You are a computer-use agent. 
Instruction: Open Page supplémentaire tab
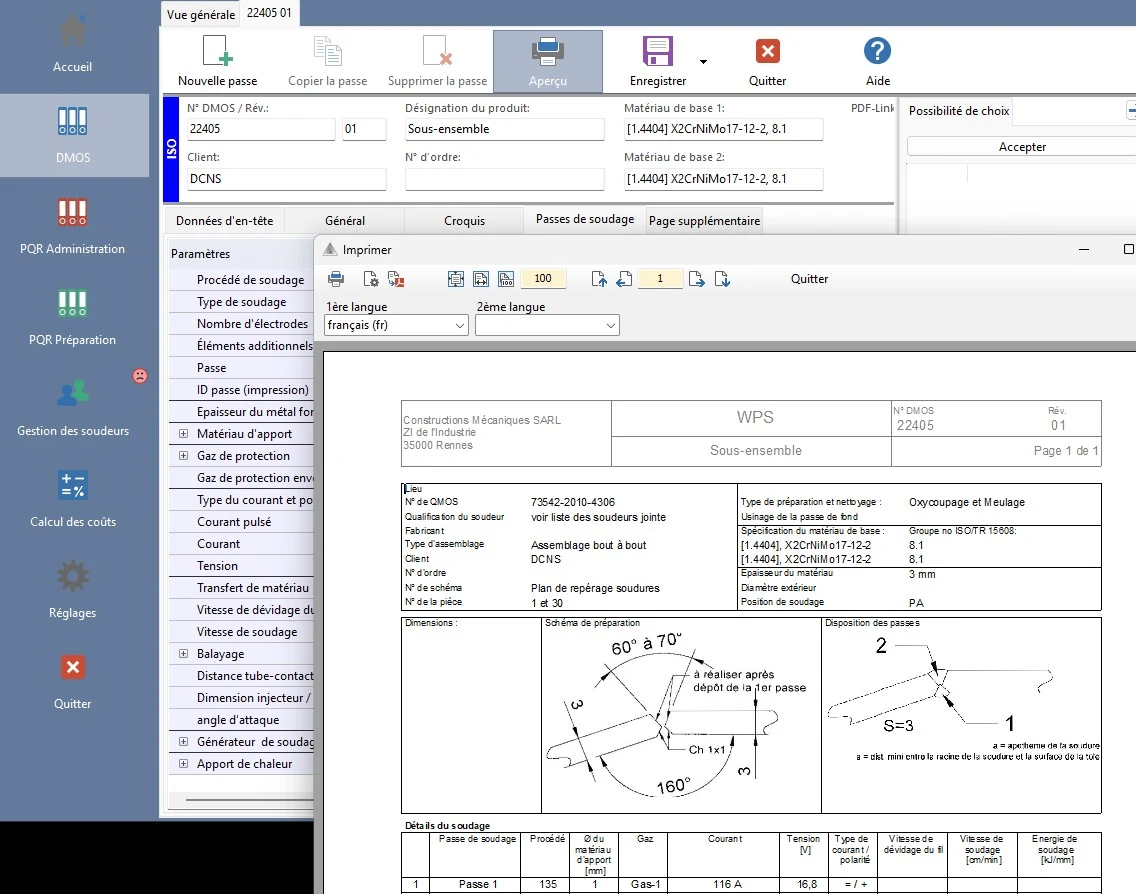pyautogui.click(x=704, y=220)
